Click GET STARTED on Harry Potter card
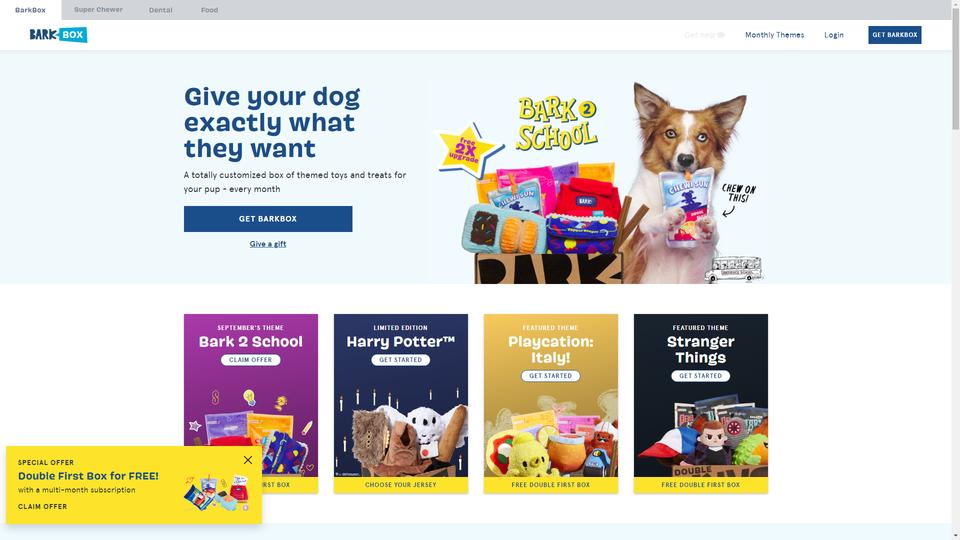 pyautogui.click(x=400, y=360)
